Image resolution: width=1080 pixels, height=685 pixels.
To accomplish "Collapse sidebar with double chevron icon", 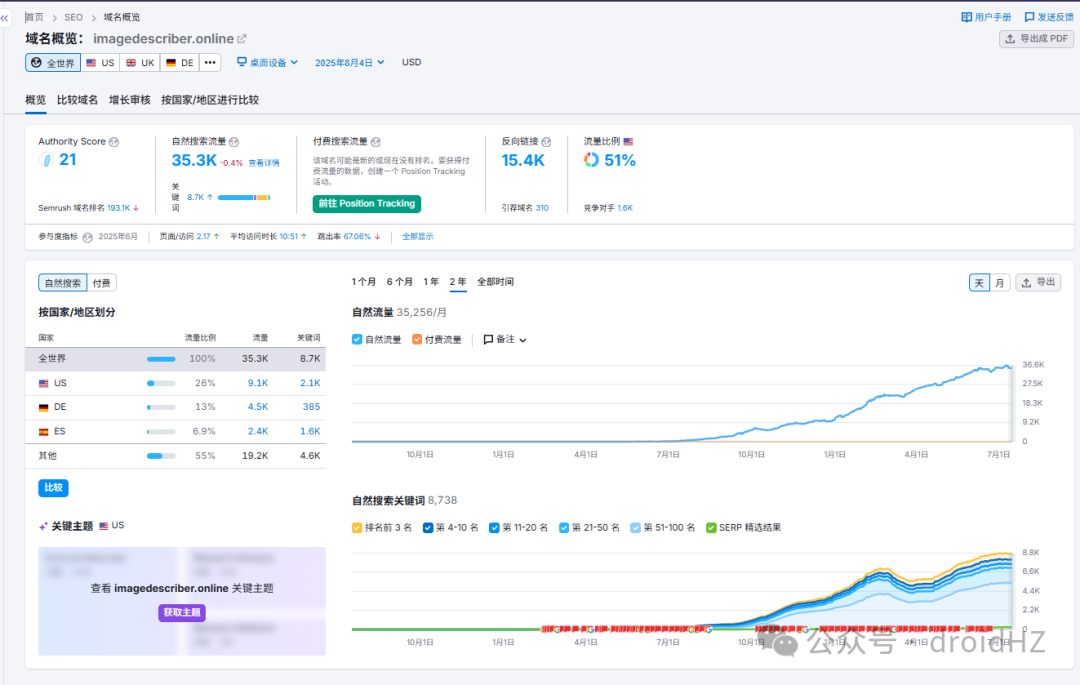I will coord(5,18).
